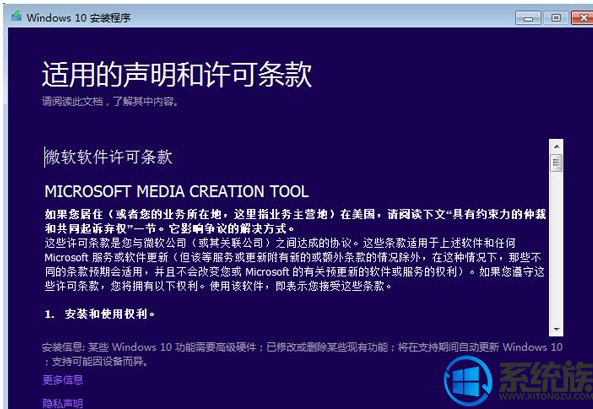Click the 微软软件许可条款 heading in license box
Image resolution: width=593 pixels, height=409 pixels.
tap(109, 157)
